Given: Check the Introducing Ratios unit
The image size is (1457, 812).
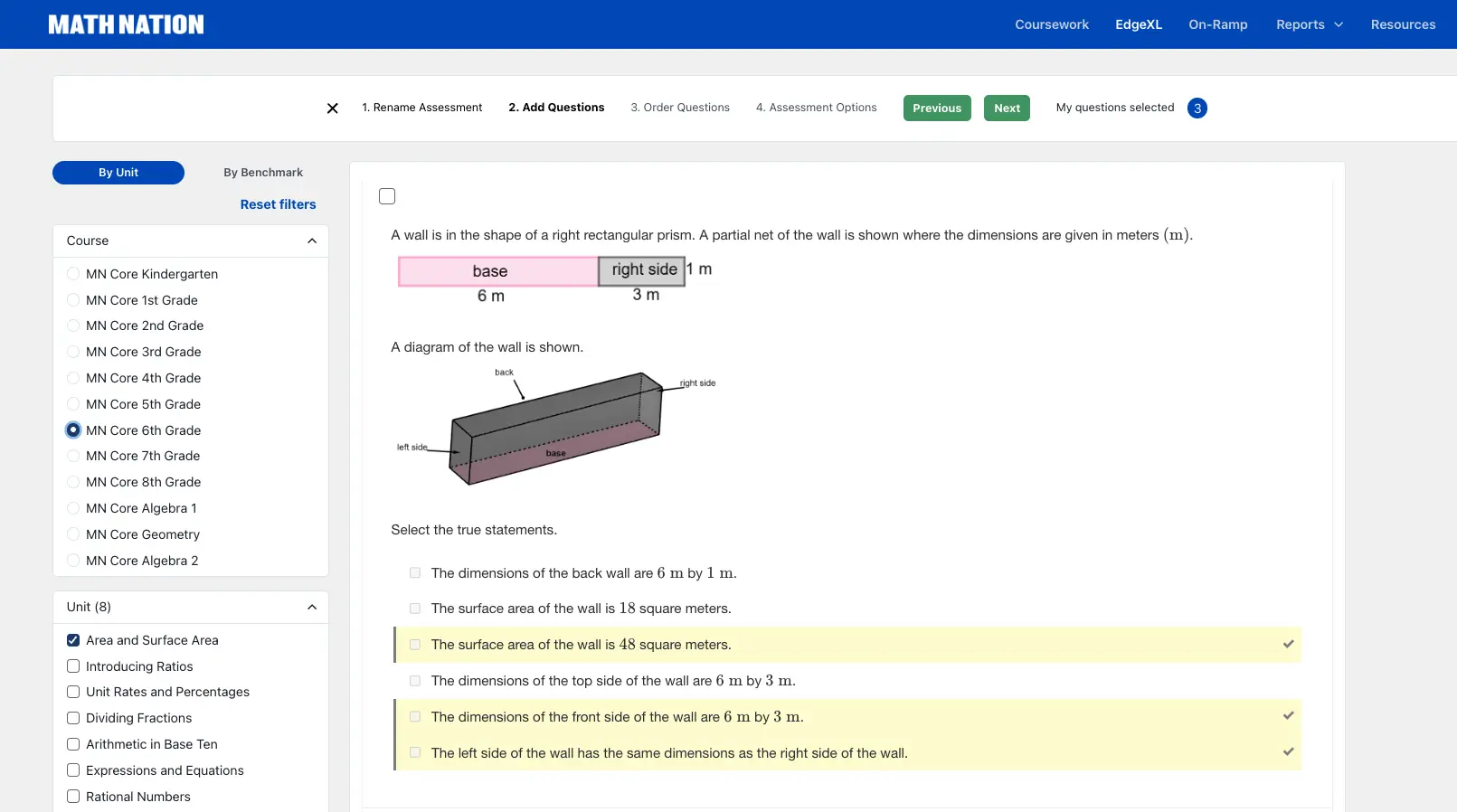Looking at the screenshot, I should tap(73, 666).
